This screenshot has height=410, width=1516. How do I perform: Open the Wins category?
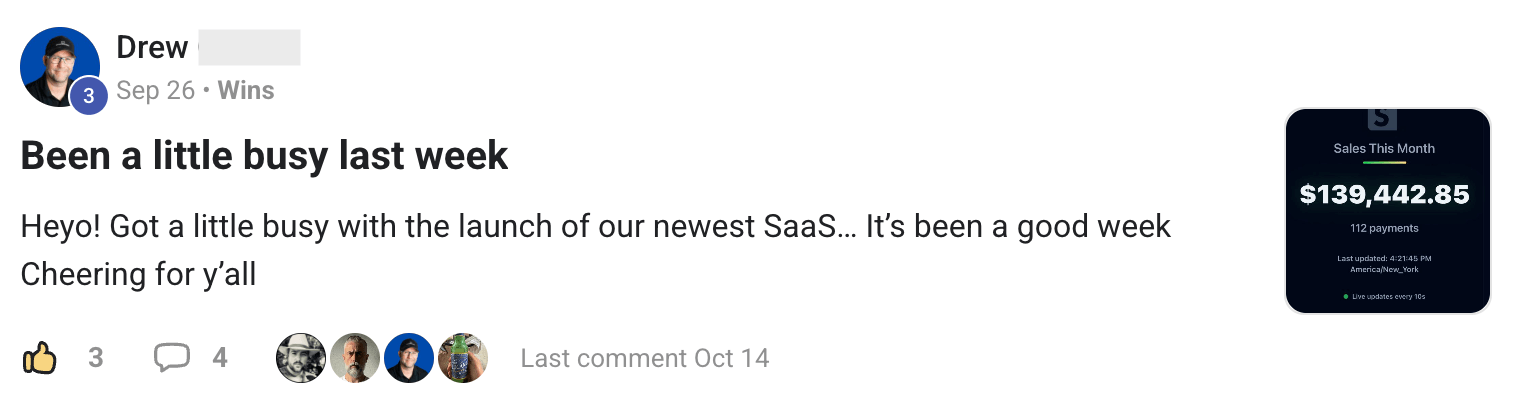[x=246, y=91]
